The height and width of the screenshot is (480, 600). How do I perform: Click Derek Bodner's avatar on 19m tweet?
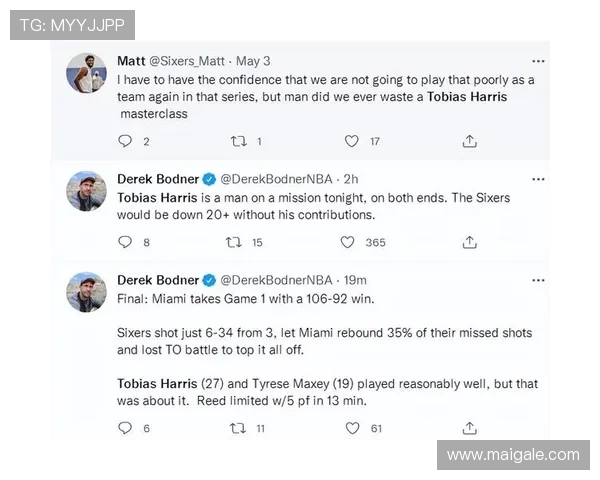click(86, 291)
